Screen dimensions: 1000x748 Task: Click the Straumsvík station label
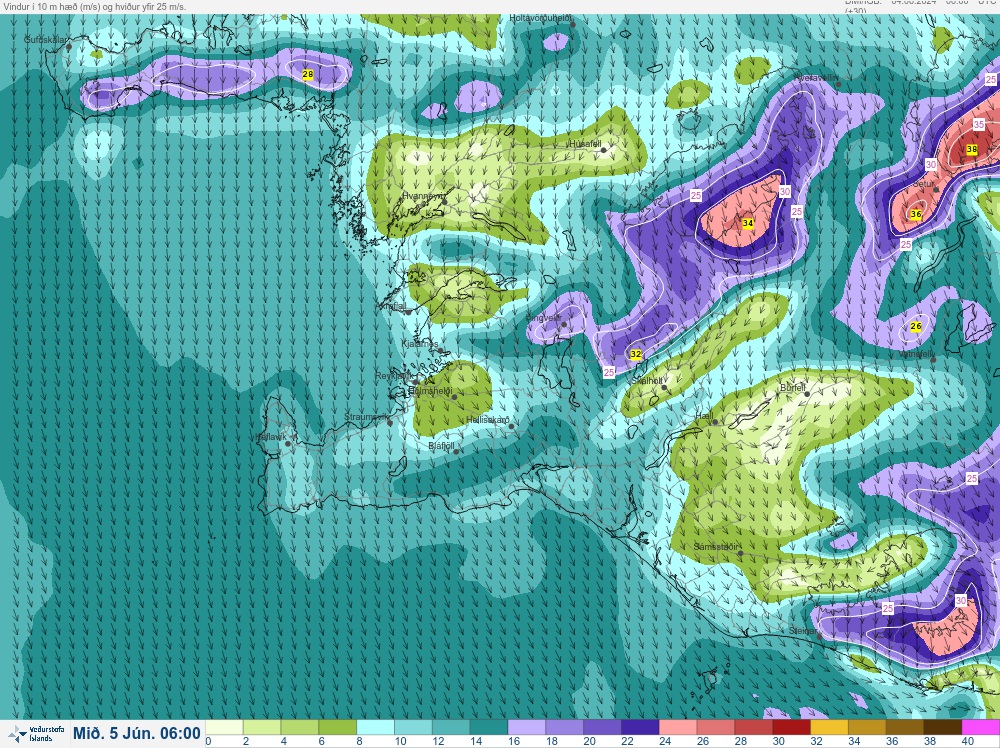pyautogui.click(x=366, y=417)
